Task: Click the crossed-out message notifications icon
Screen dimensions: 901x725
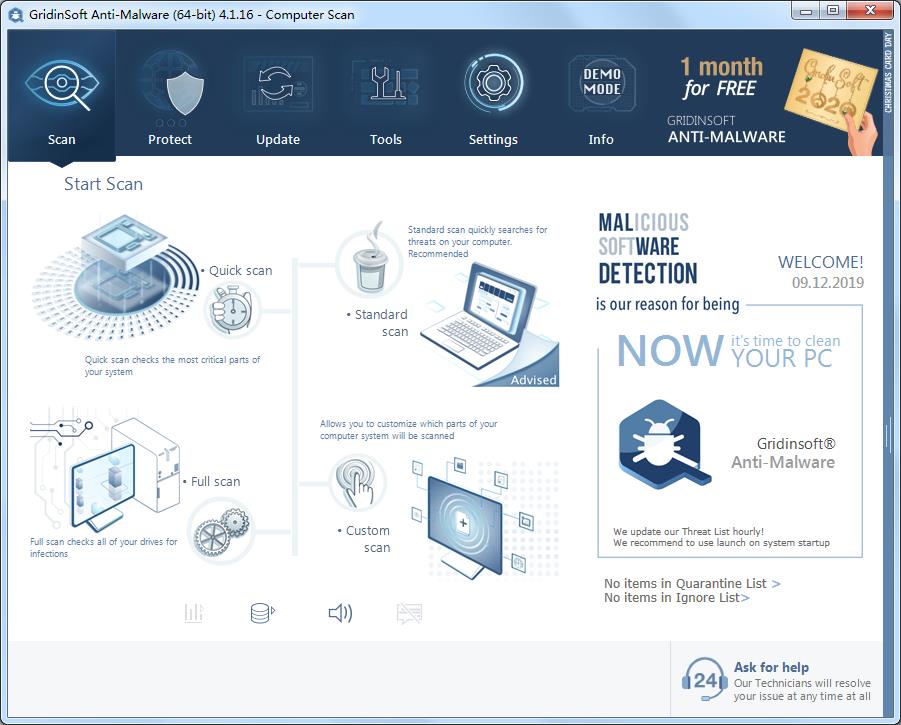Action: (409, 613)
